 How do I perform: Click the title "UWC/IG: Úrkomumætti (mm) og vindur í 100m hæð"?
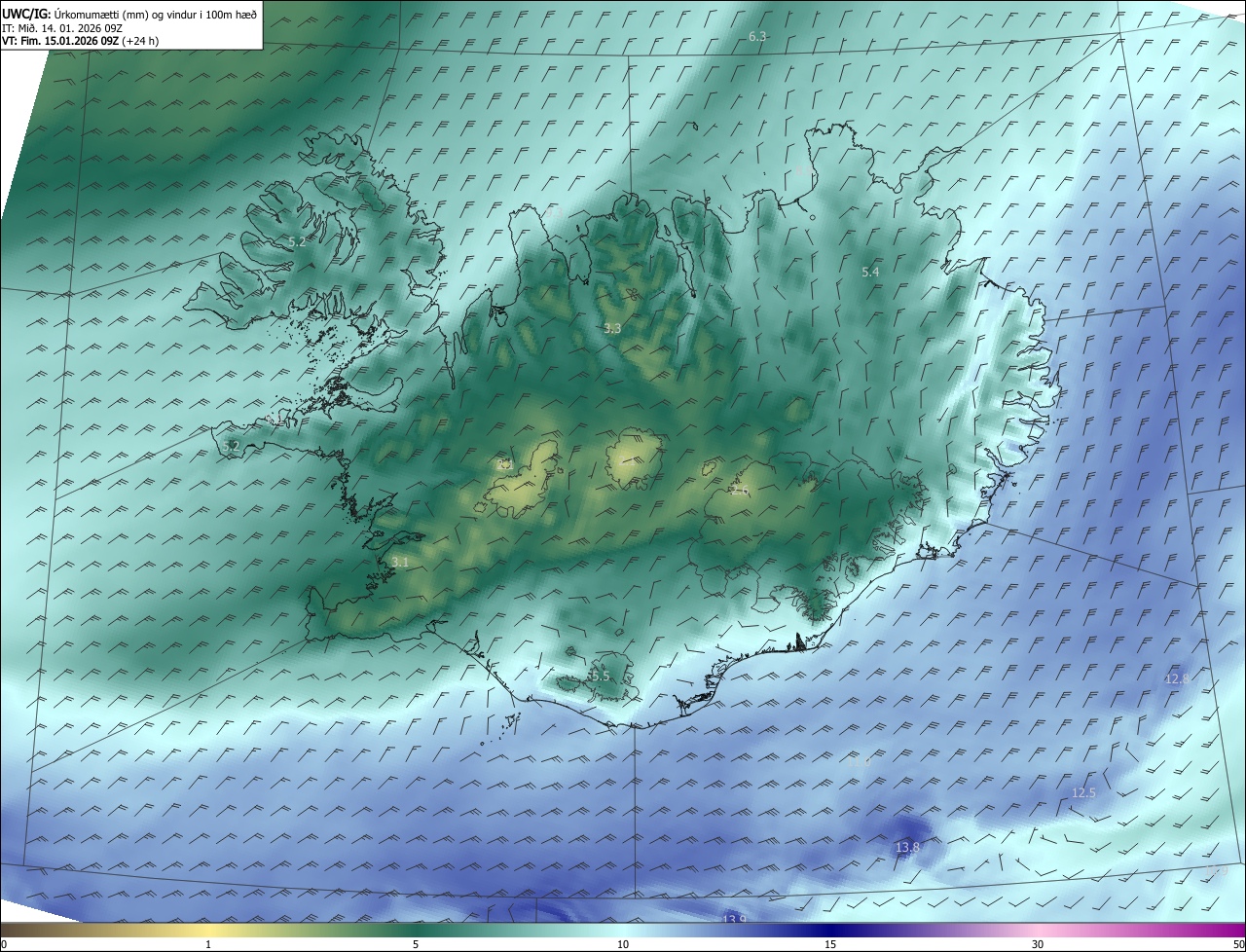129,14
